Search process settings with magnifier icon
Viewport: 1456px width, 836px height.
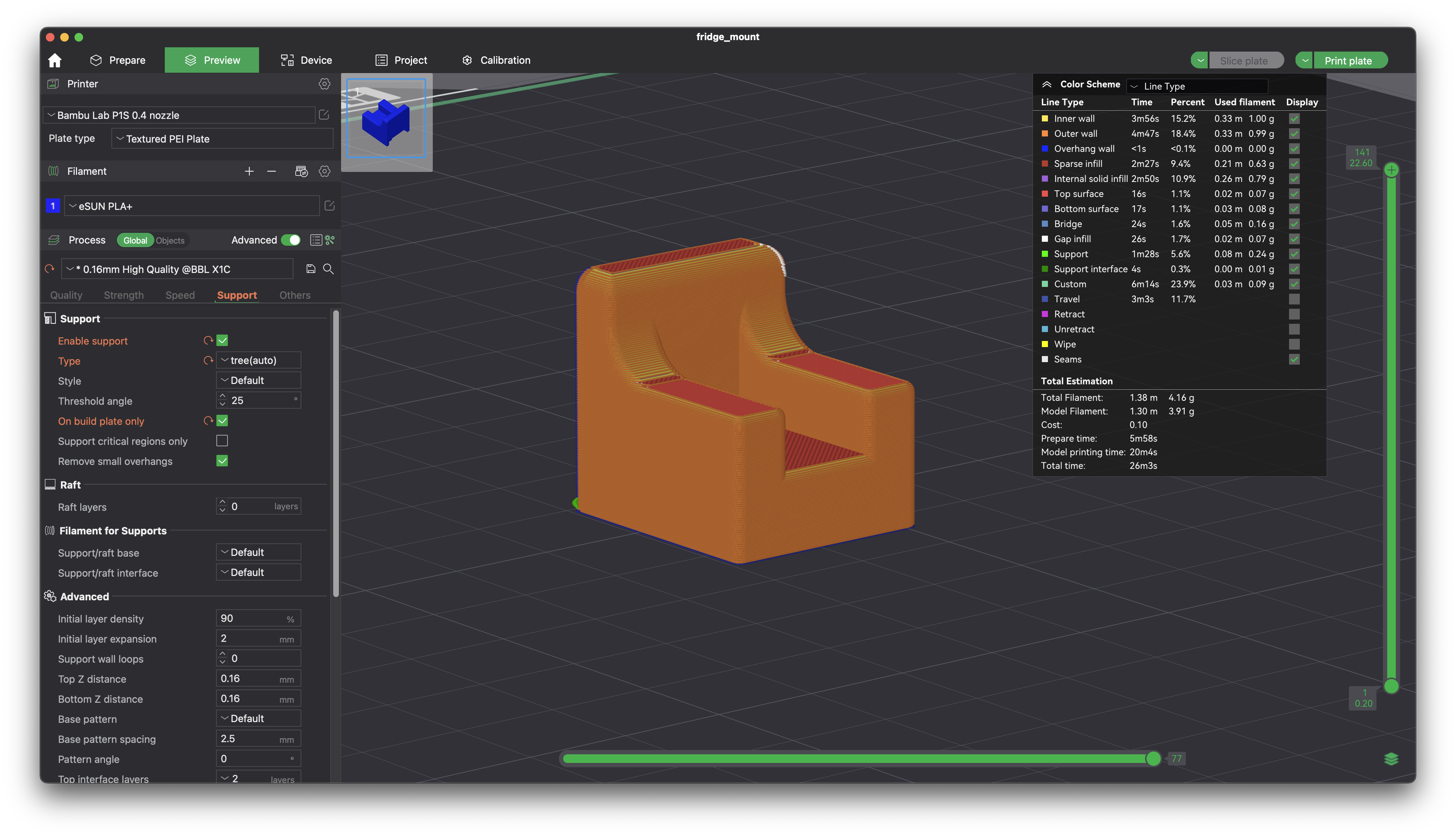329,269
